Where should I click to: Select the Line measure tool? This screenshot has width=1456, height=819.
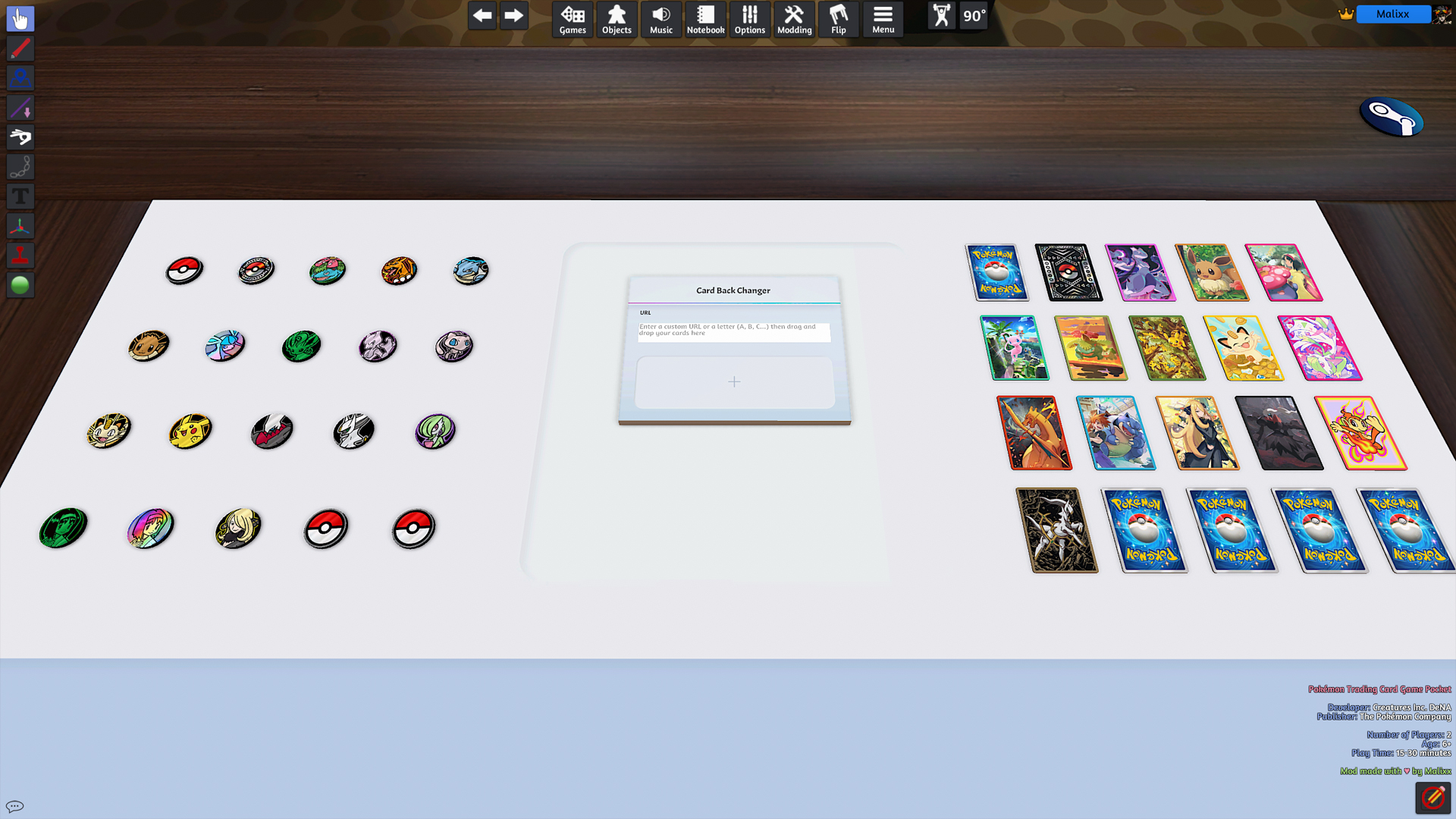pos(20,107)
